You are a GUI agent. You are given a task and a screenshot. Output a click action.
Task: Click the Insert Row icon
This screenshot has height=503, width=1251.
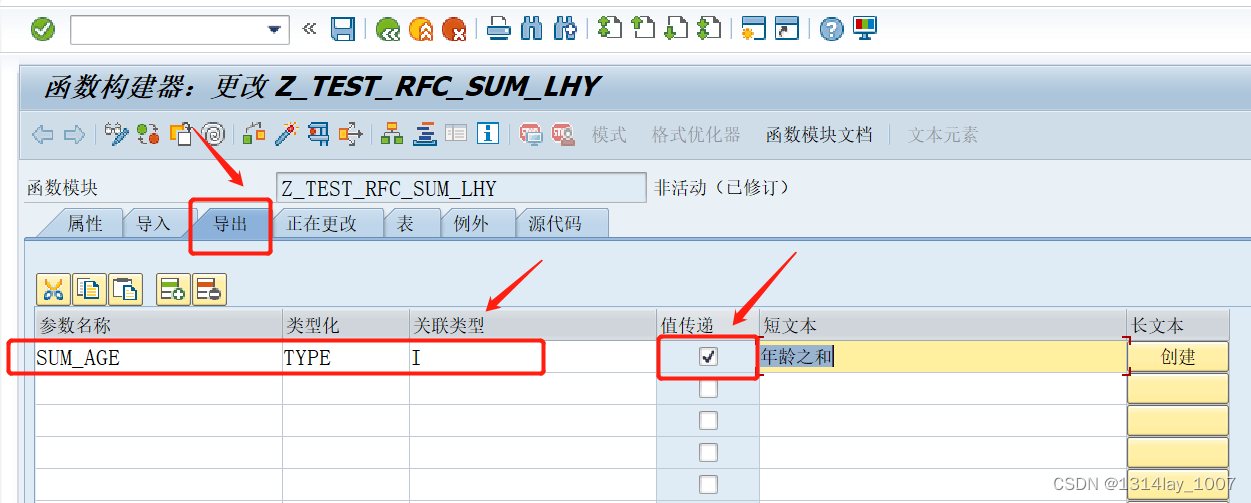point(173,290)
